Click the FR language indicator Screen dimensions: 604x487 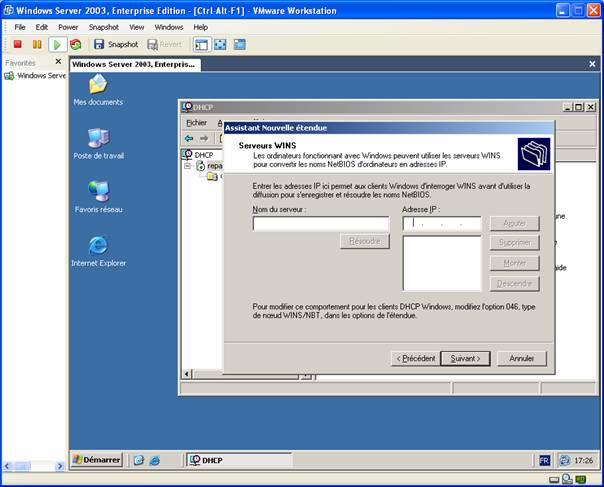click(544, 460)
